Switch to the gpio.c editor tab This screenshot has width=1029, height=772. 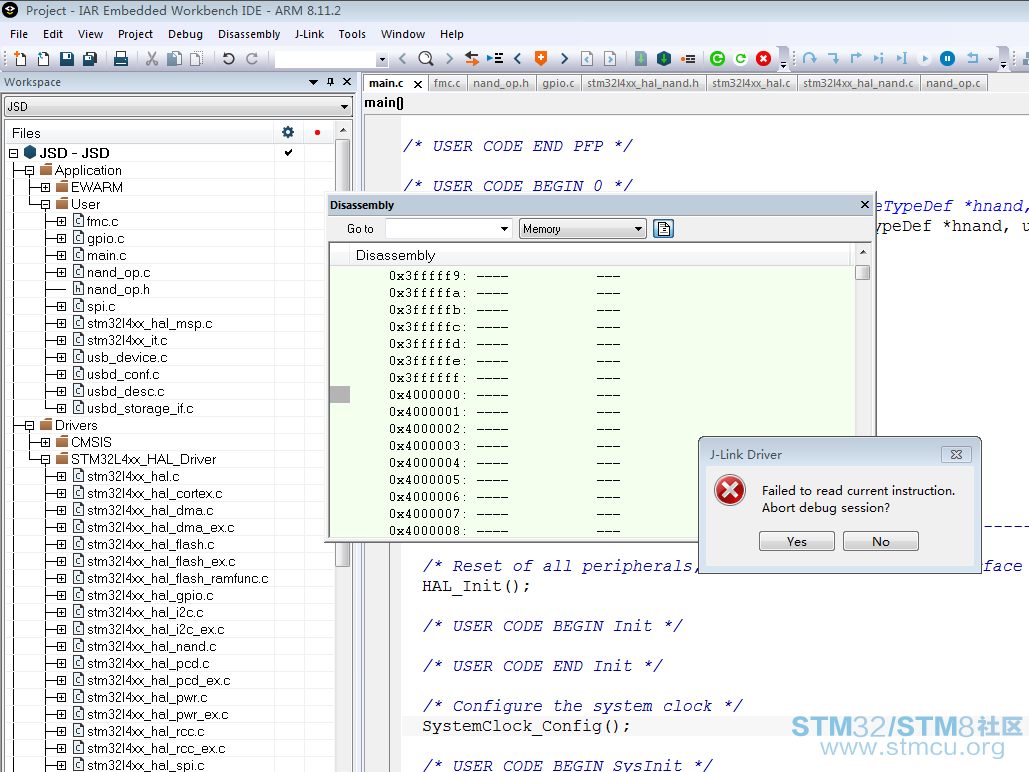coord(558,83)
